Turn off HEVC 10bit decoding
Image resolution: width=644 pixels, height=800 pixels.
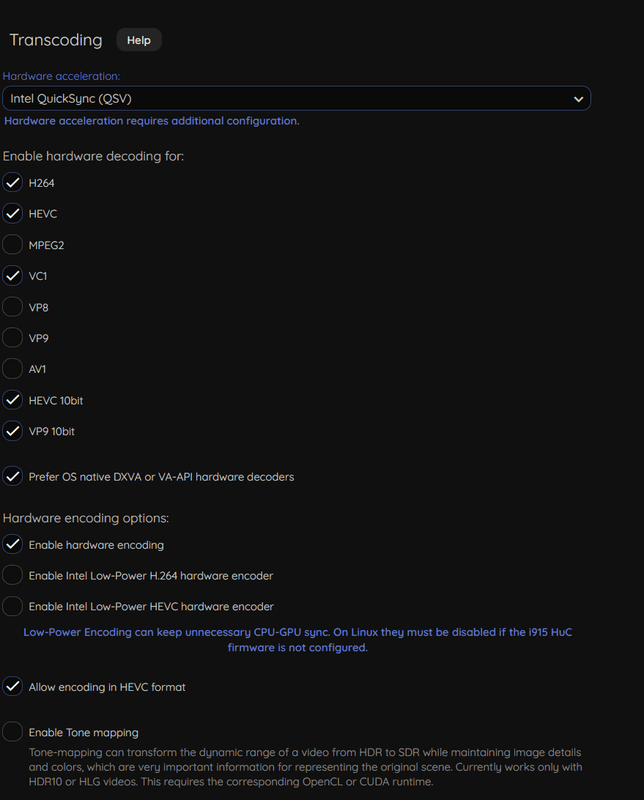click(x=13, y=400)
